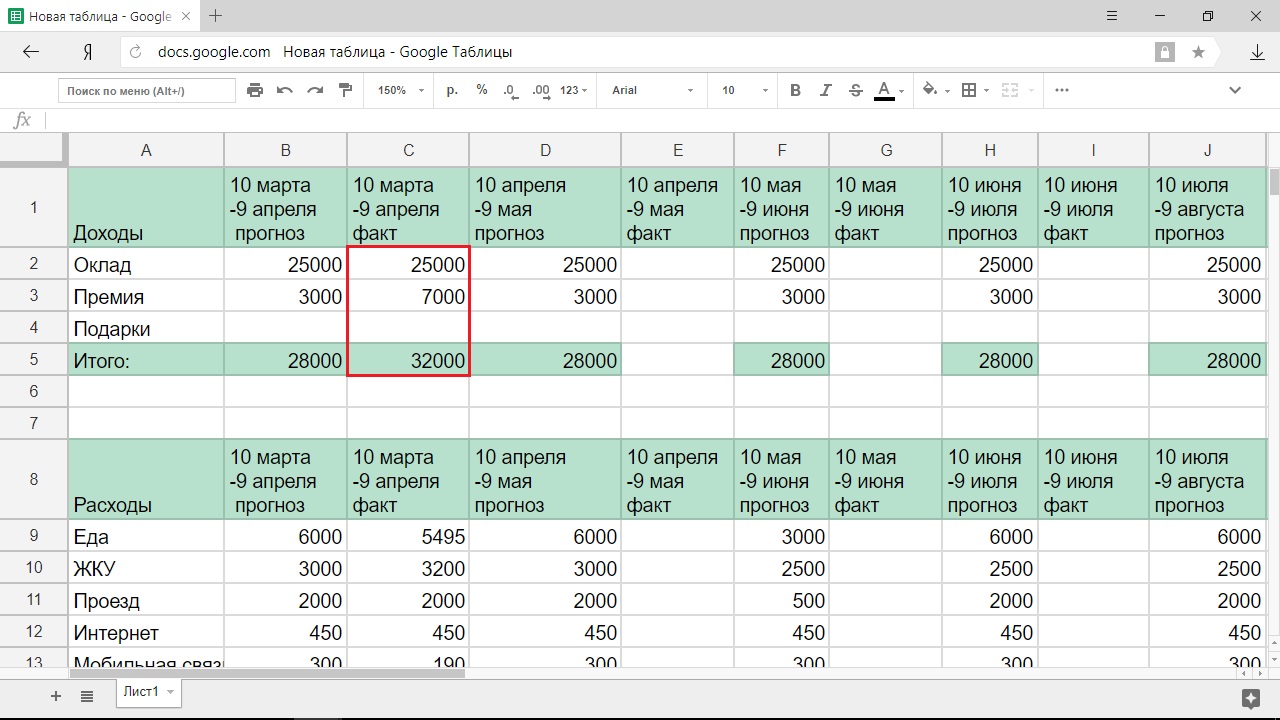Decrease decimal places
The height and width of the screenshot is (720, 1280).
[510, 90]
